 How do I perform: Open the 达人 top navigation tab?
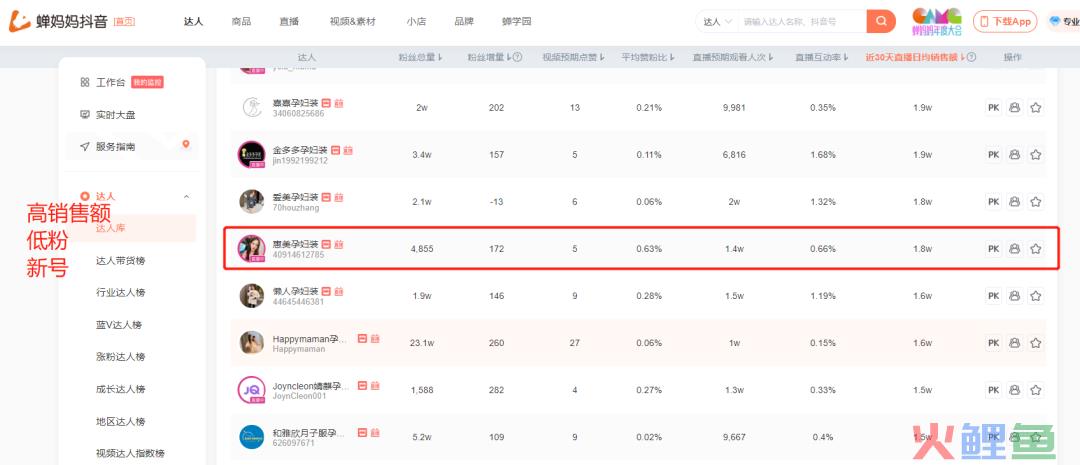pos(194,21)
